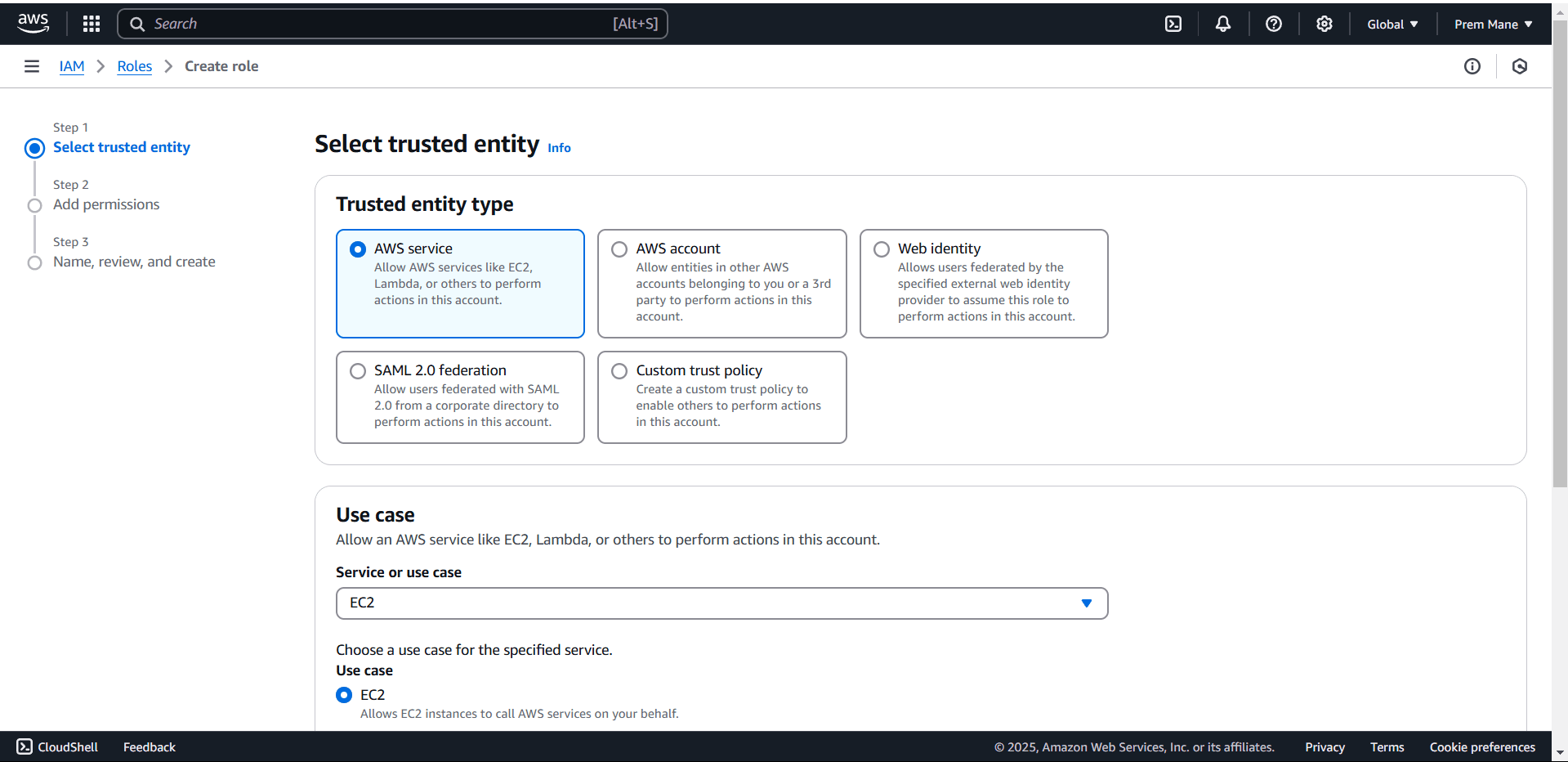Open the settings gear
This screenshot has width=1568, height=762.
pos(1325,24)
